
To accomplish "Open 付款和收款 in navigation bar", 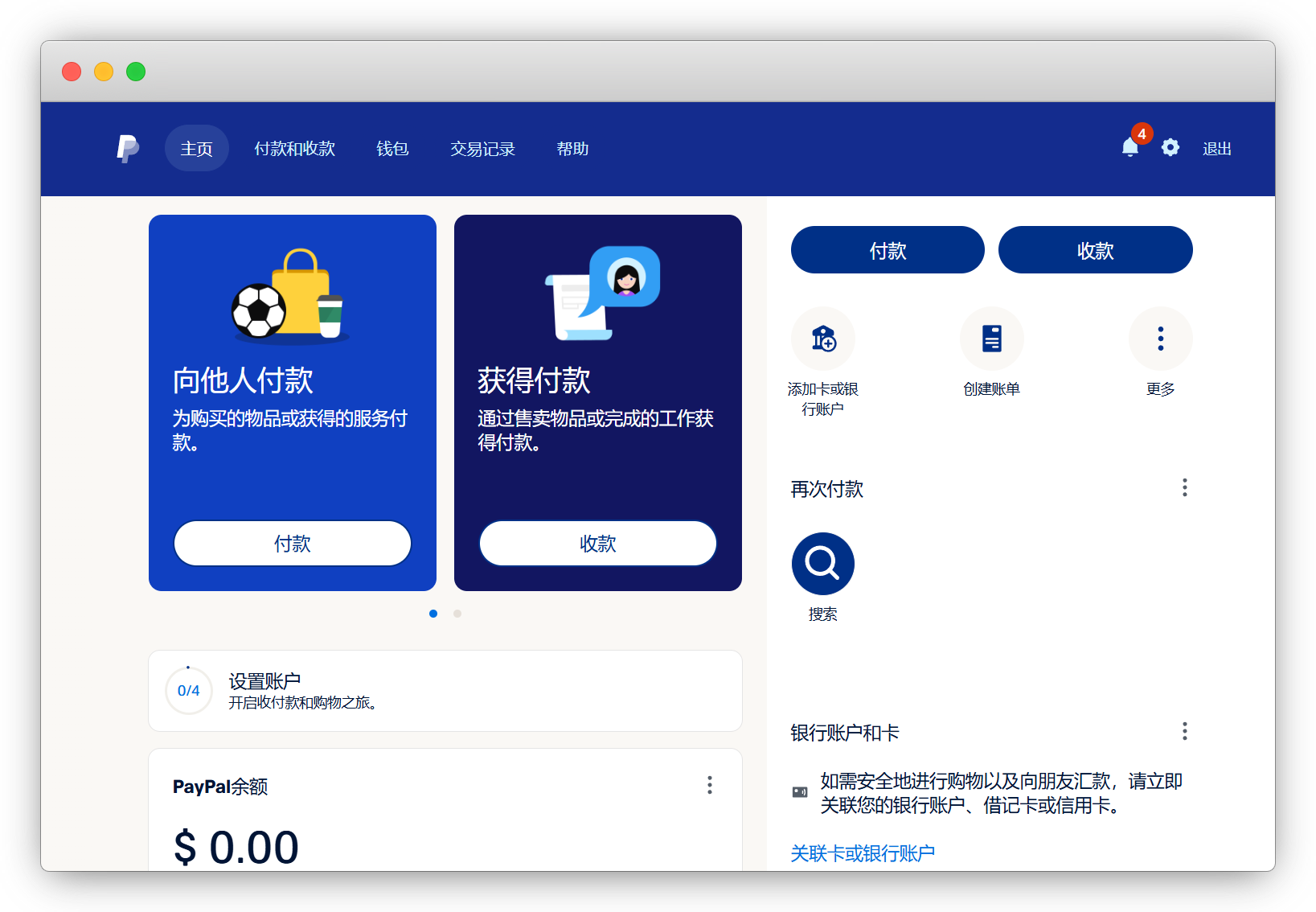I will 294,149.
